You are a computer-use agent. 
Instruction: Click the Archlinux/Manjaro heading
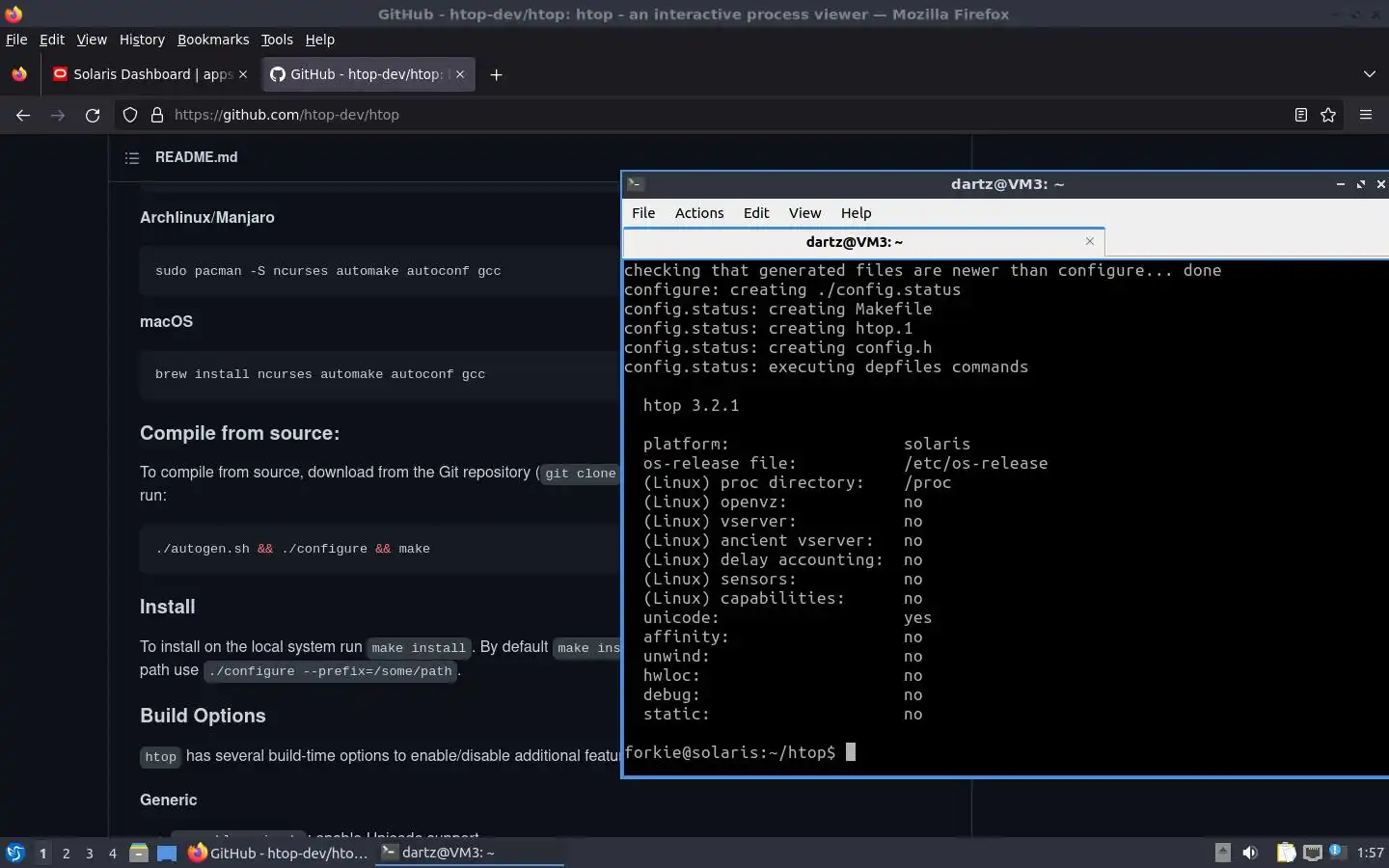click(x=207, y=218)
